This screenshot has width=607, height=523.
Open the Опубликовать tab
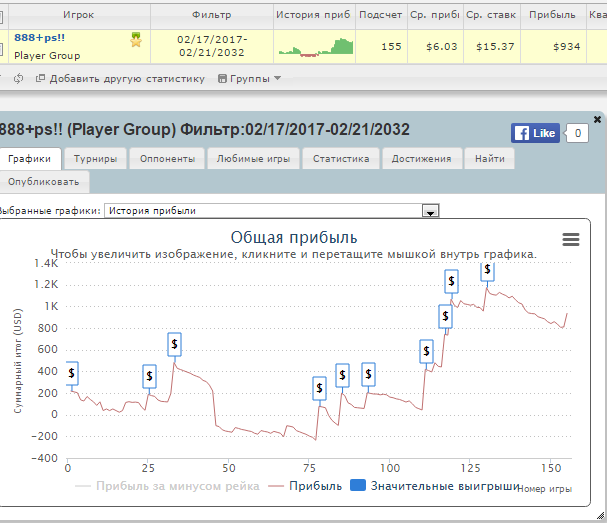[x=43, y=182]
